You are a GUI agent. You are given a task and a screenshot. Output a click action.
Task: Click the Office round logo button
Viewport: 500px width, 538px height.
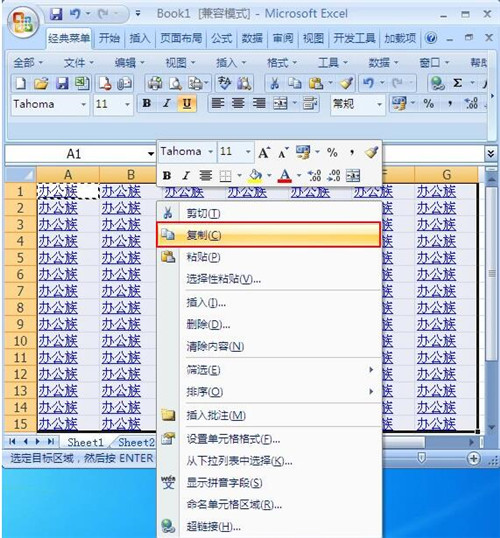pyautogui.click(x=23, y=23)
